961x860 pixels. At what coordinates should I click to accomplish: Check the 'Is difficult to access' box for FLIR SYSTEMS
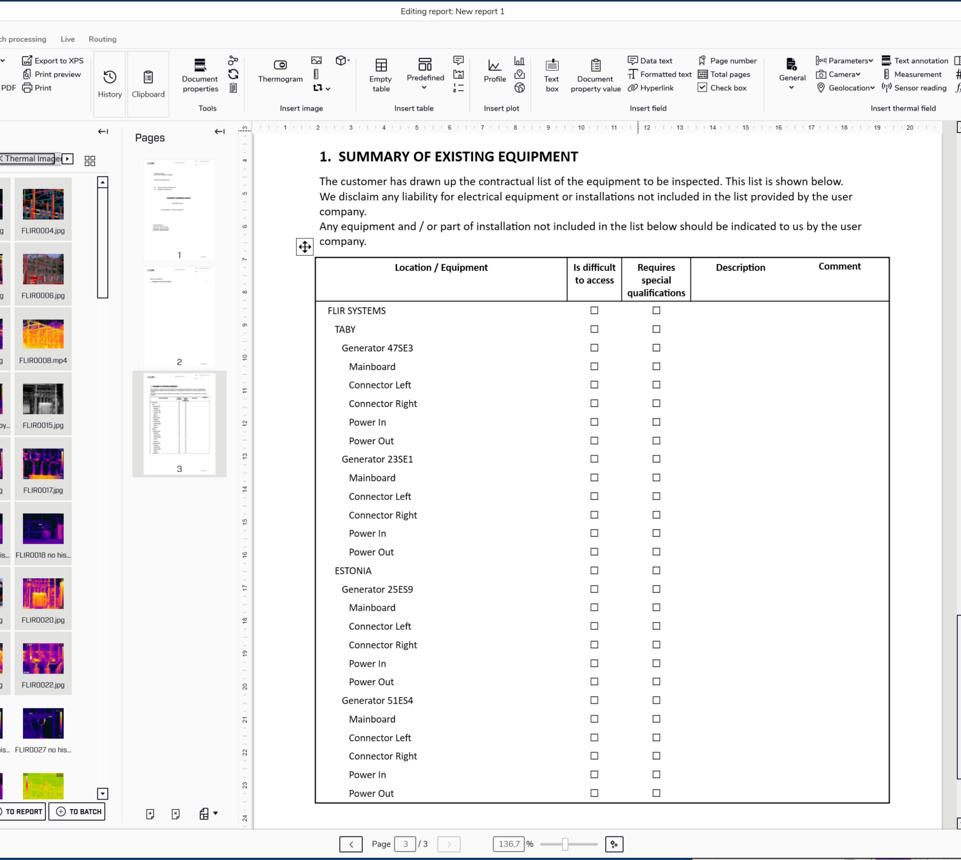[594, 310]
